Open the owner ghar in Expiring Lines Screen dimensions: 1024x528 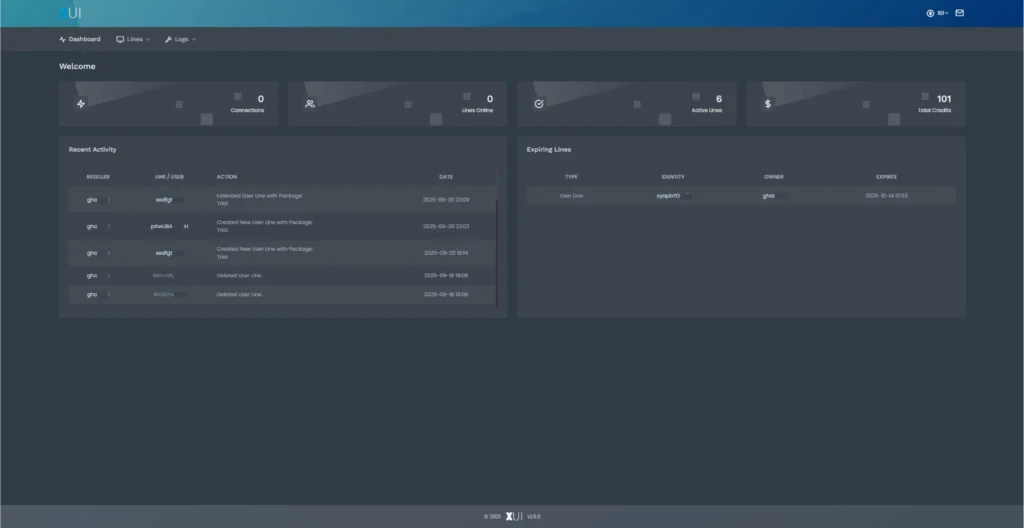769,196
